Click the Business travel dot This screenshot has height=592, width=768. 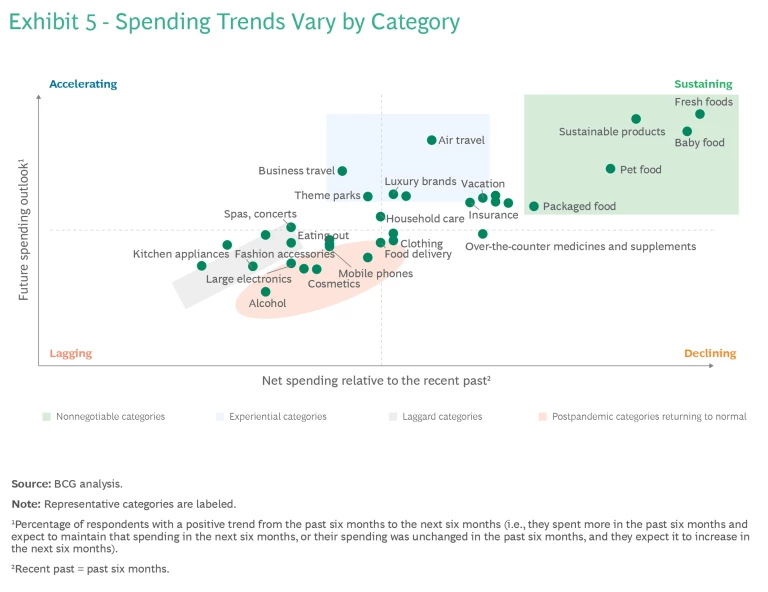(x=342, y=171)
